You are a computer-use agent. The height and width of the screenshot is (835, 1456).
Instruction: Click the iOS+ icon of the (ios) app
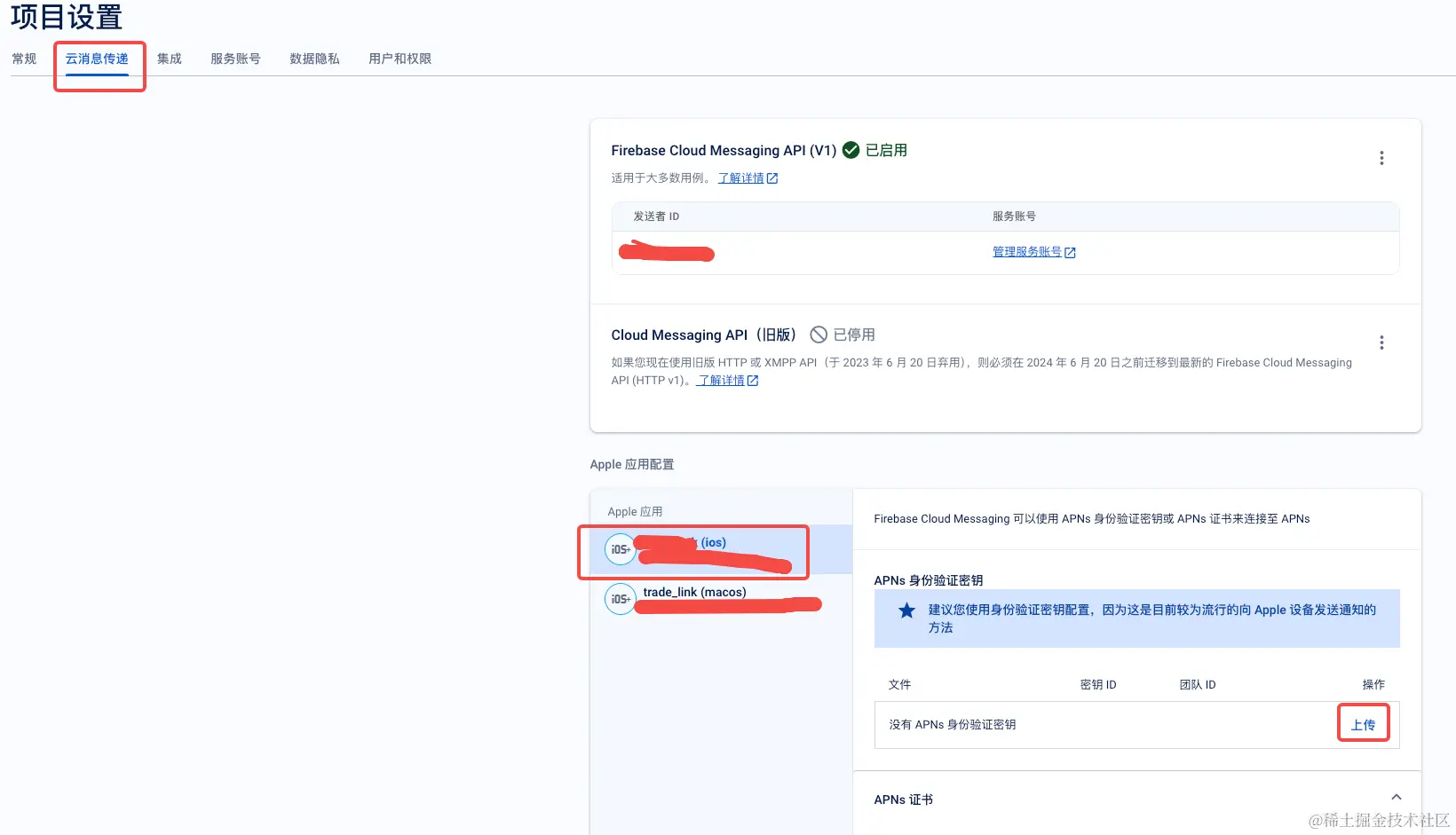(621, 549)
